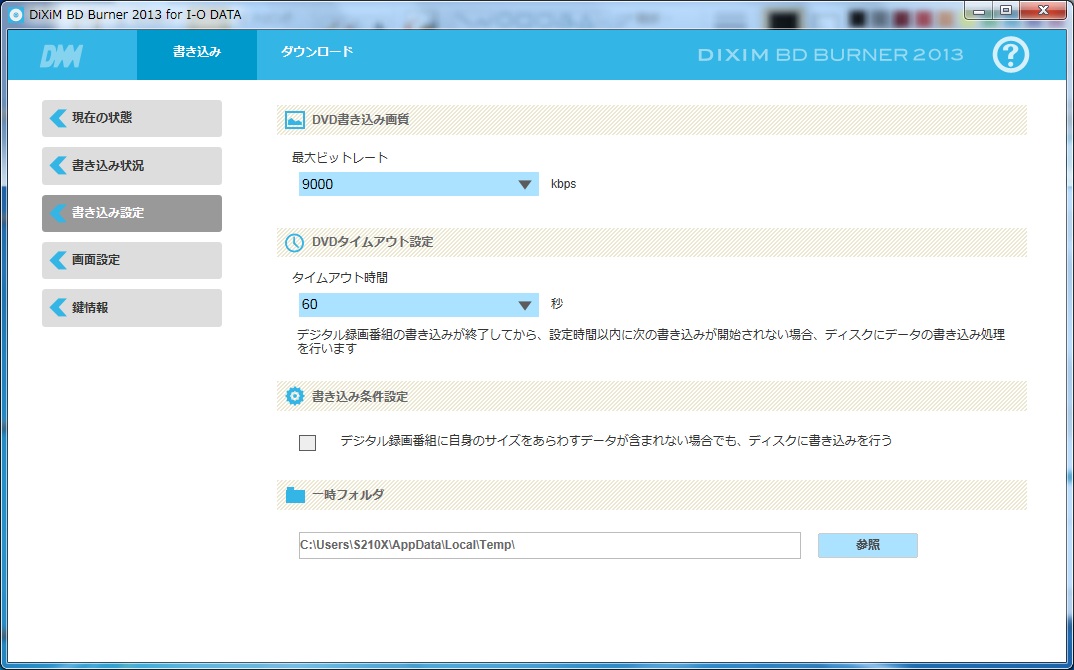
Task: Click the 書き込み条件設定 heading text
Action: pyautogui.click(x=360, y=397)
